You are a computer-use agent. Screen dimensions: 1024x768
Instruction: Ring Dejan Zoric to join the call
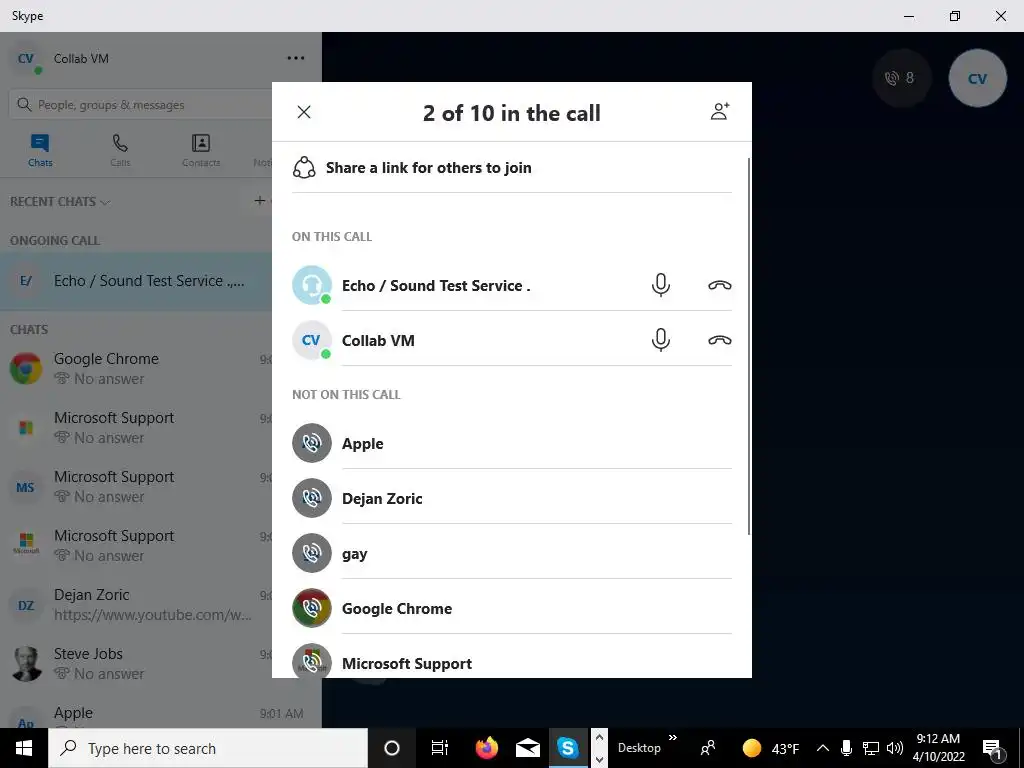(312, 498)
